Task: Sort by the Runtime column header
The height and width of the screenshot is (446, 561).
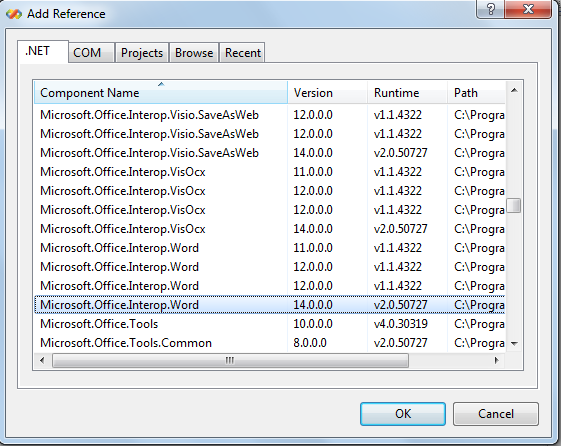Action: click(x=408, y=93)
